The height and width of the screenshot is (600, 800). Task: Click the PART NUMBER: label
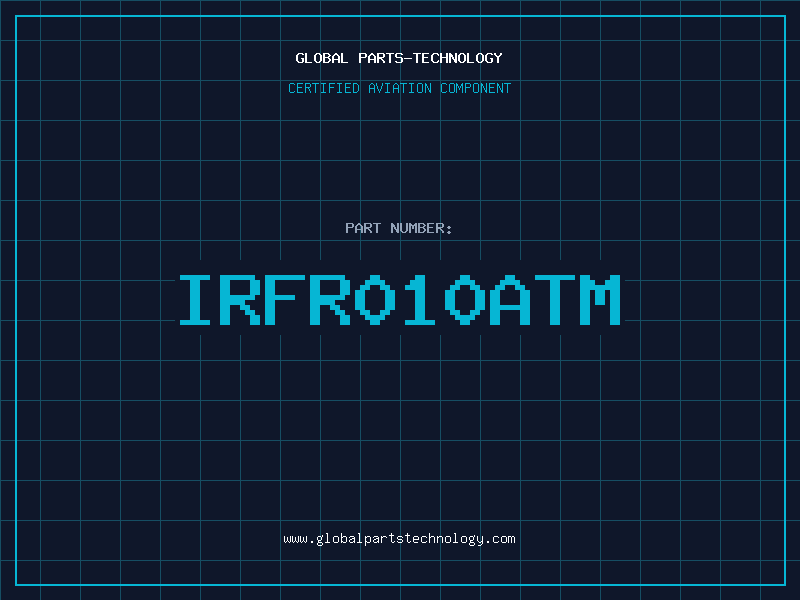coord(399,228)
